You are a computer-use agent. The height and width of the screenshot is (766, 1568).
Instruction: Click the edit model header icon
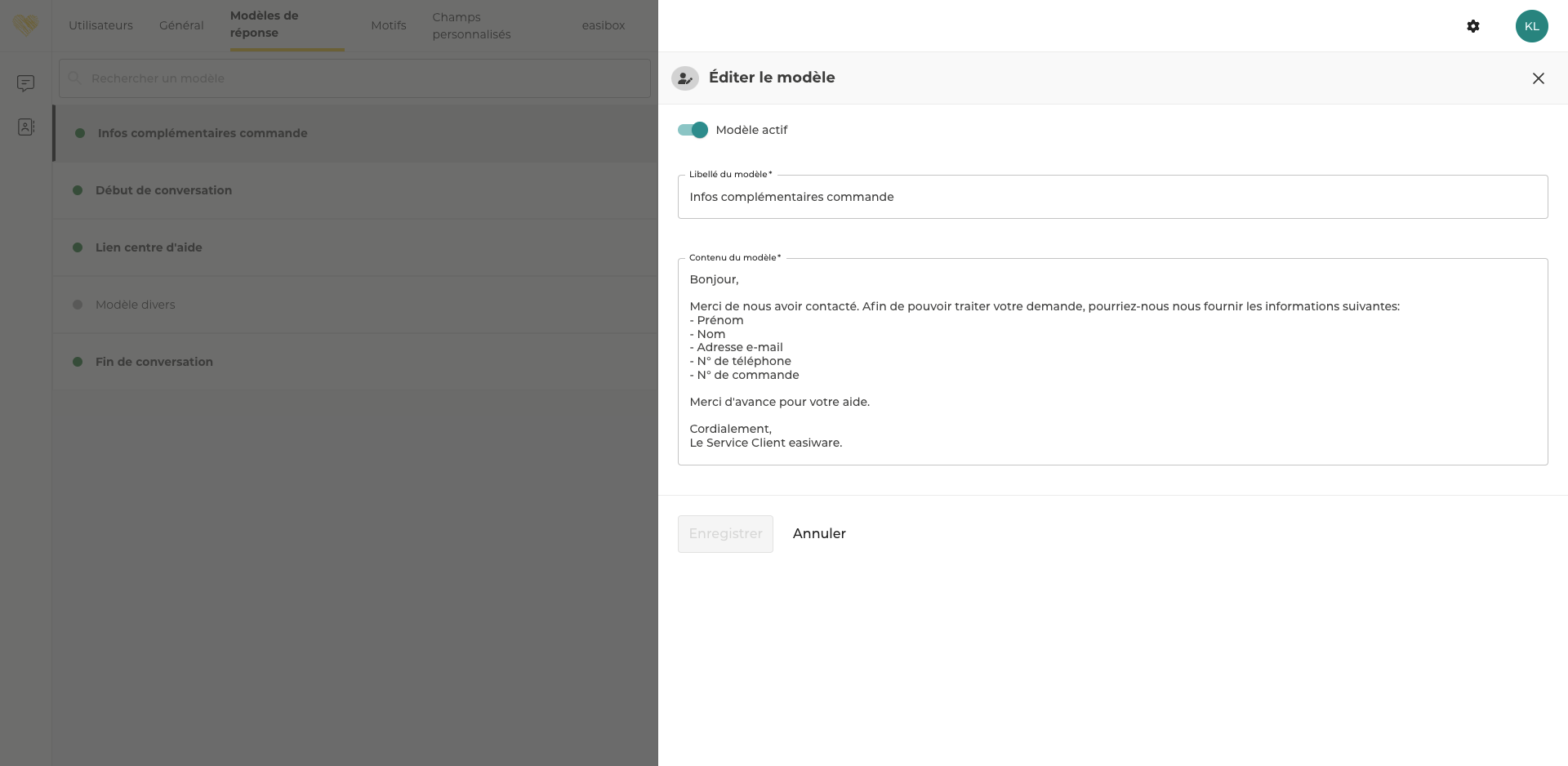pos(684,78)
